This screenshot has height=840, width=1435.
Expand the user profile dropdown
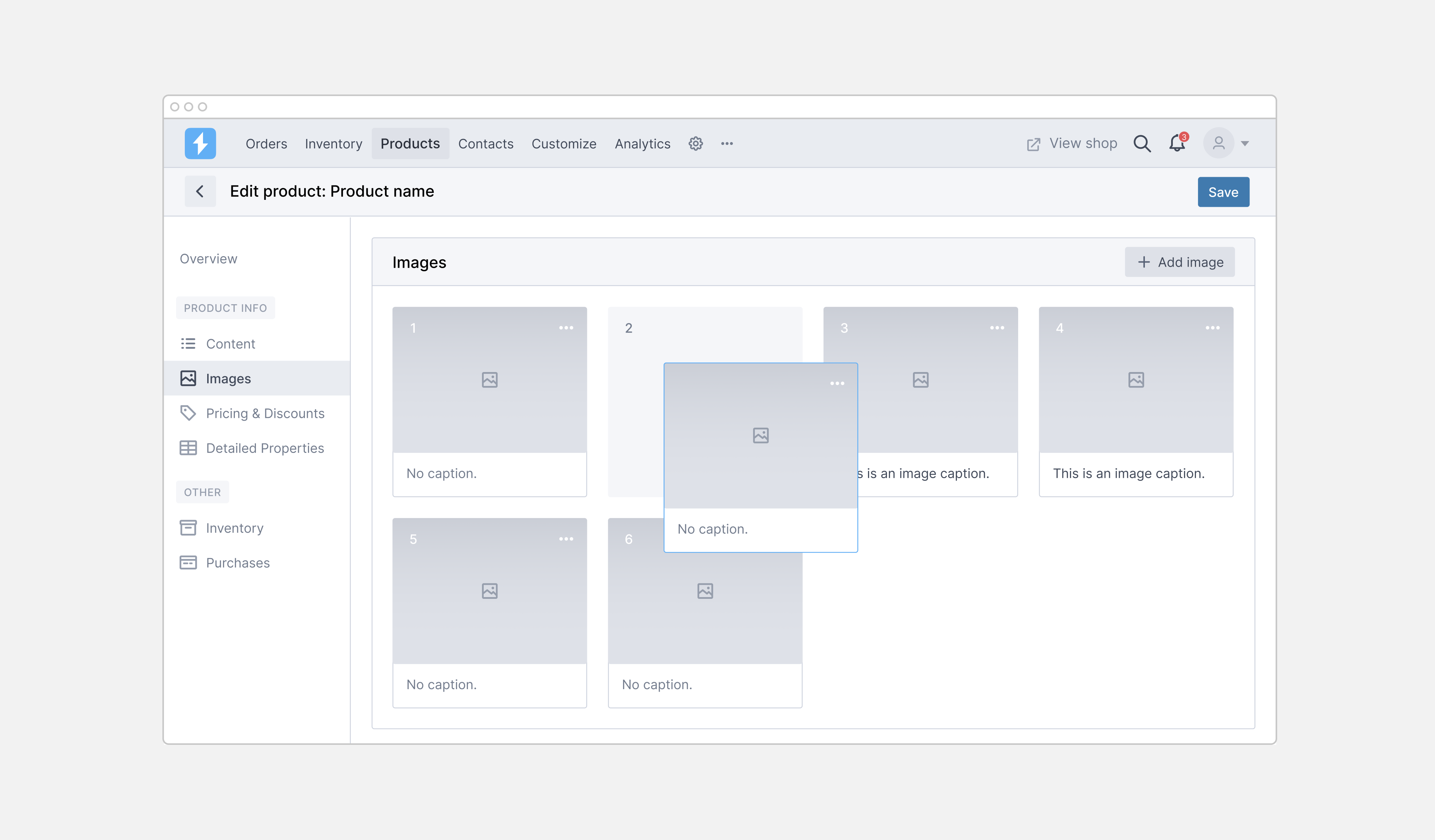tap(1246, 143)
